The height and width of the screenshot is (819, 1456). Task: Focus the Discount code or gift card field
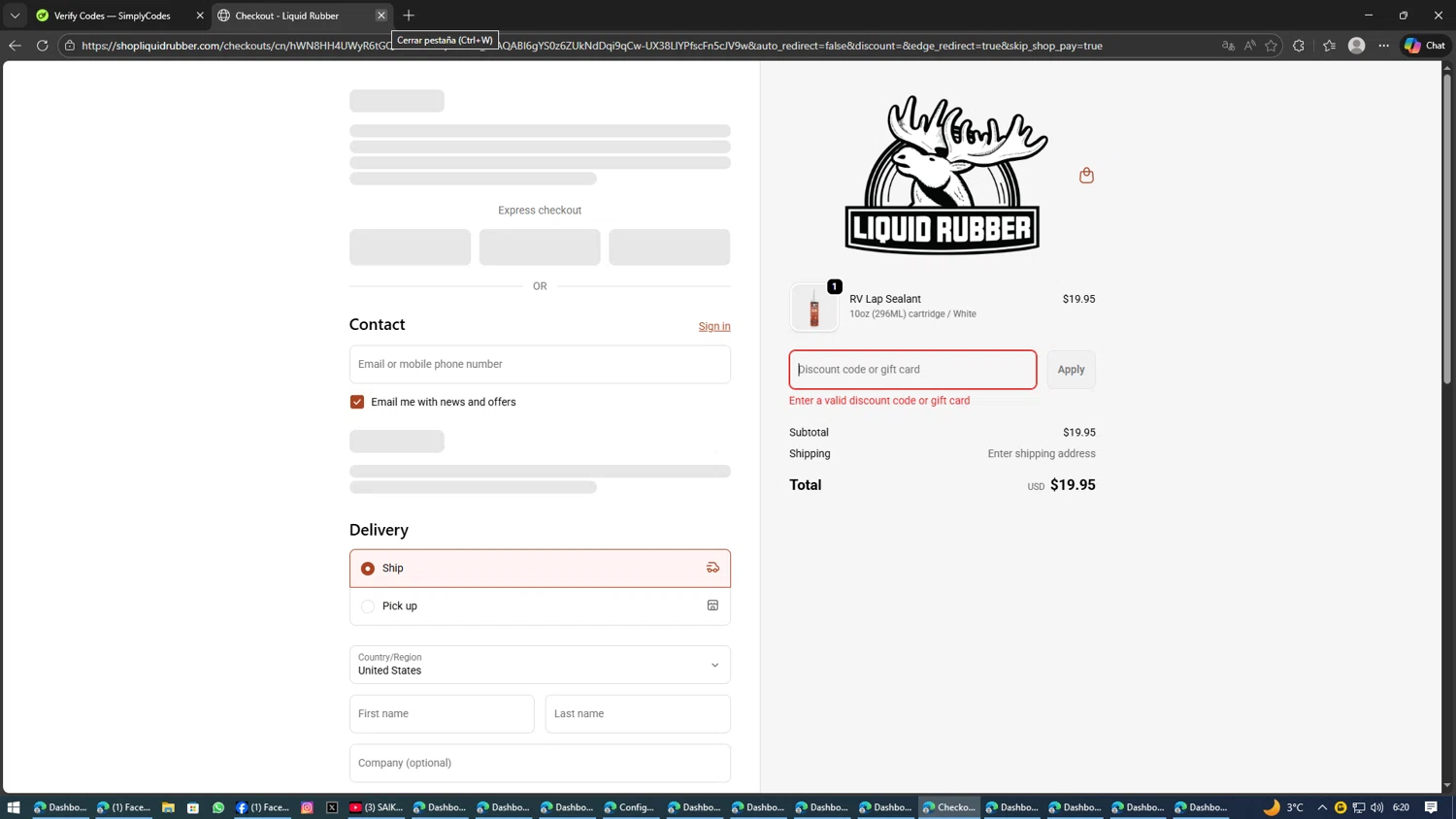[912, 370]
